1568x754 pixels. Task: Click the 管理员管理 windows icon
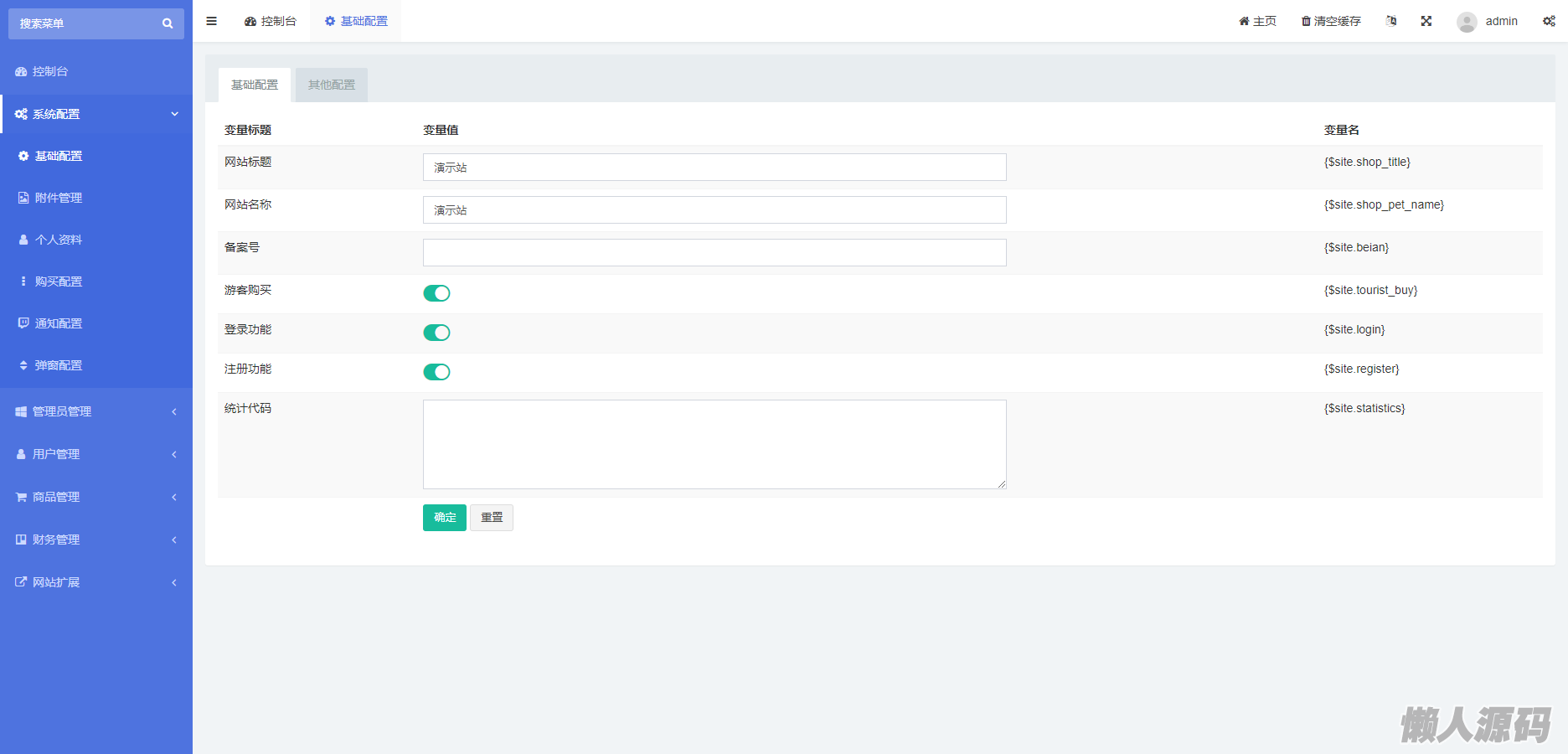coord(21,411)
